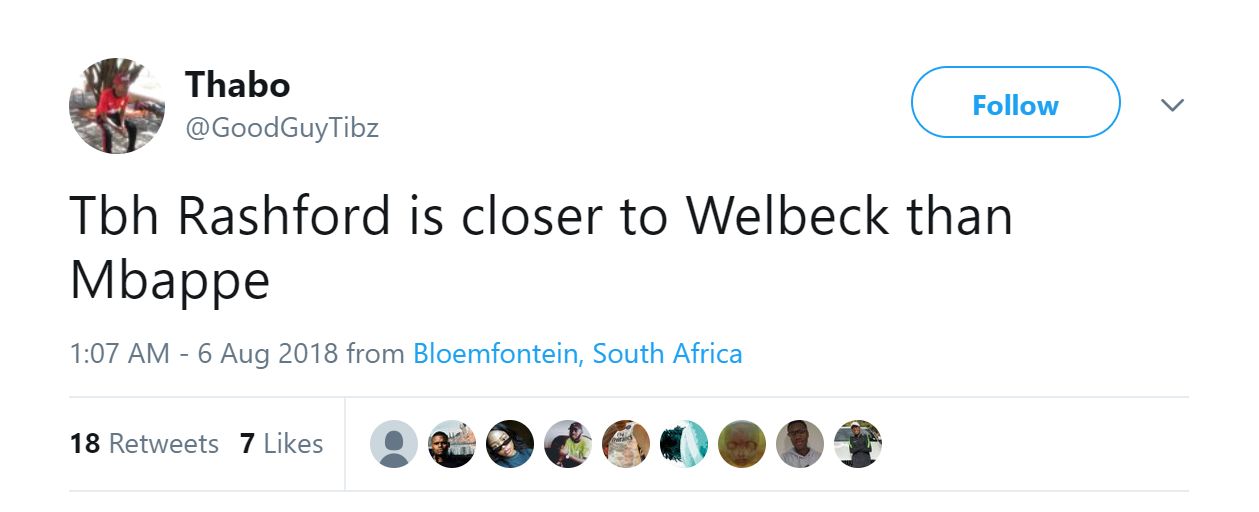The height and width of the screenshot is (512, 1259).
Task: Click the Thabo display name
Action: pos(237,85)
